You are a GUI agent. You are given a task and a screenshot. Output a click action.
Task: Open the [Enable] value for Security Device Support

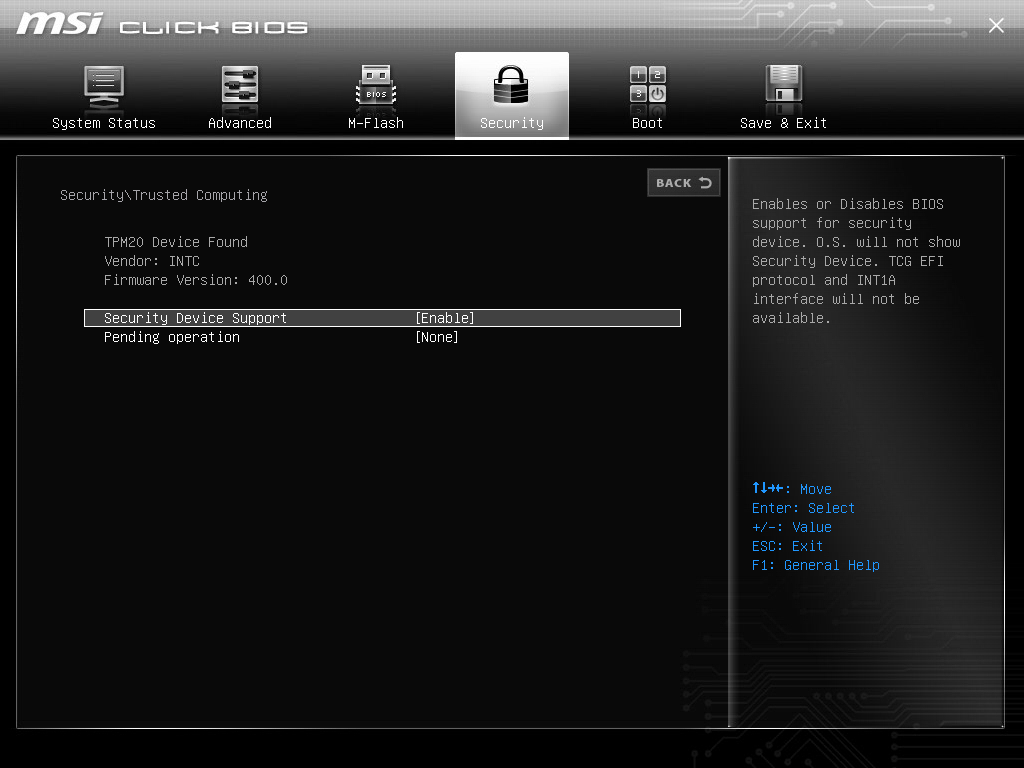(445, 318)
